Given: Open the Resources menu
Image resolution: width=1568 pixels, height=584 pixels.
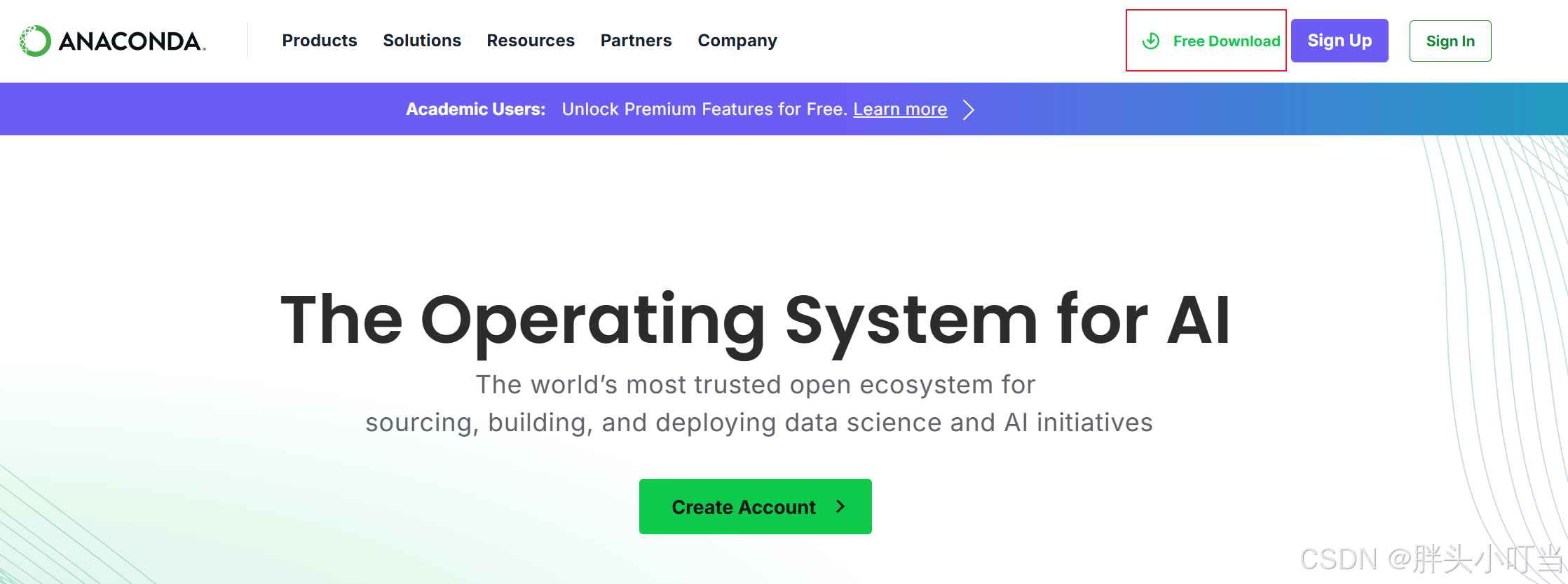Looking at the screenshot, I should pos(531,41).
